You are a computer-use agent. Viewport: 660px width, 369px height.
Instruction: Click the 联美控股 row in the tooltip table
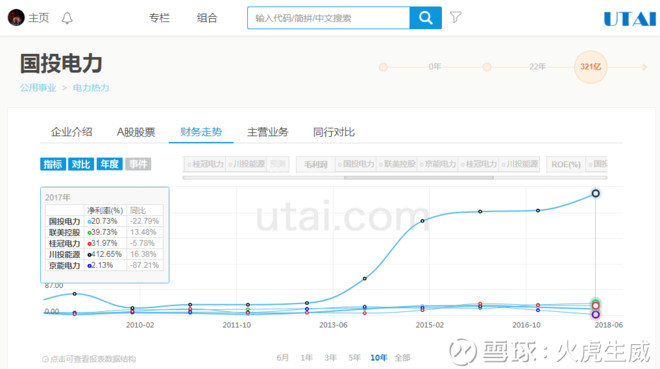[x=104, y=232]
